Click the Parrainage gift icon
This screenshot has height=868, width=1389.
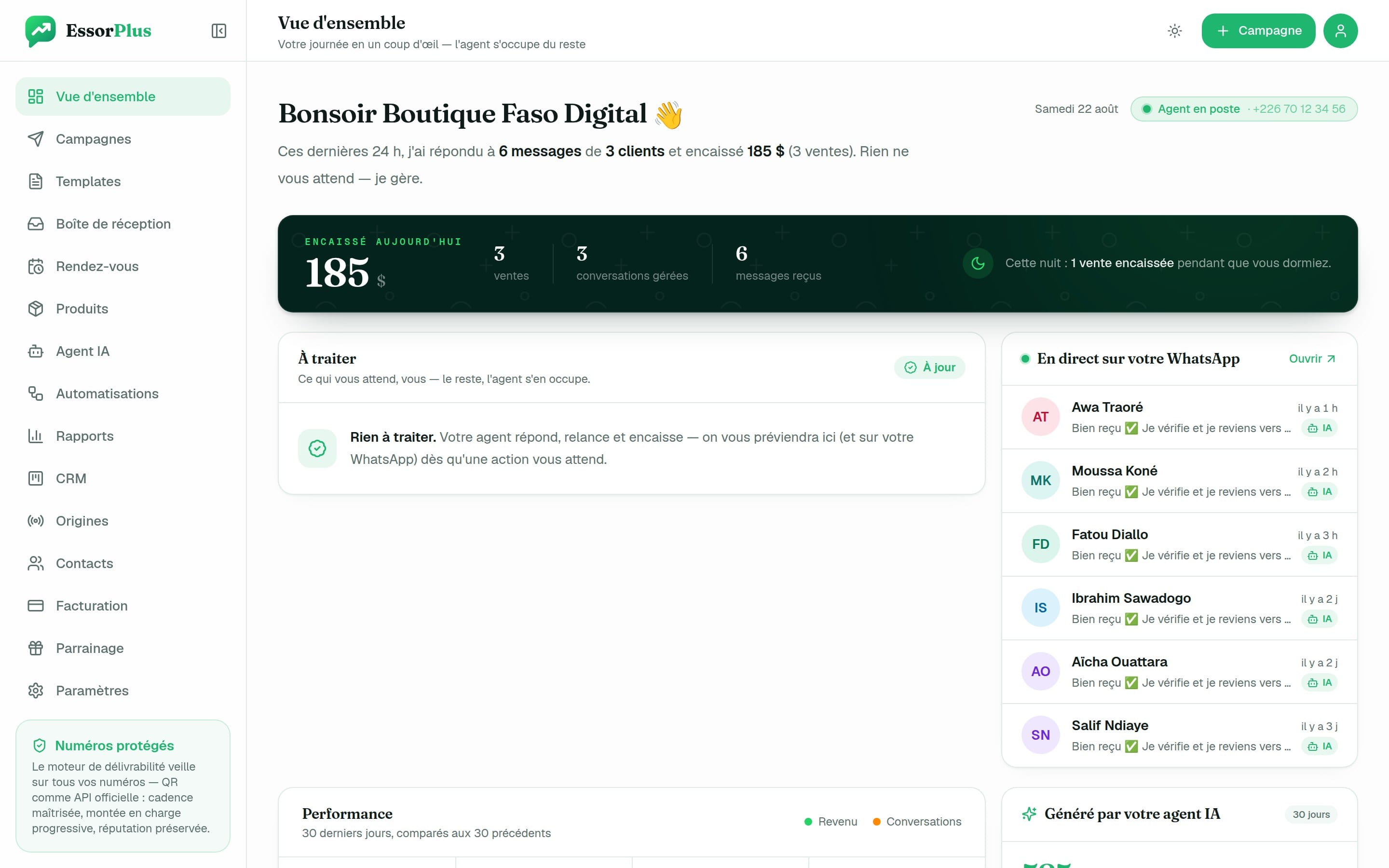(x=36, y=648)
